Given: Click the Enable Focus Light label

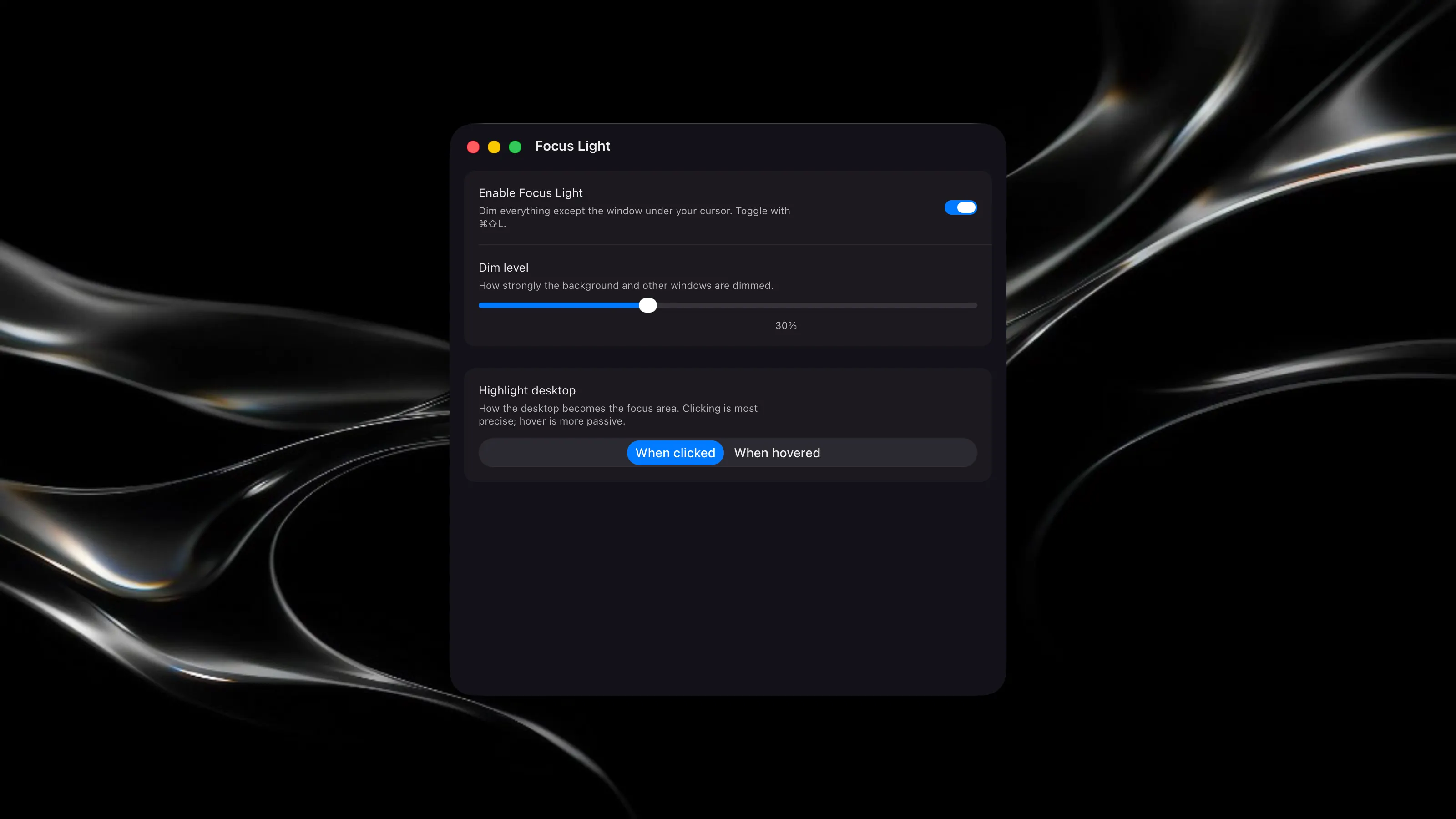Looking at the screenshot, I should tap(530, 193).
